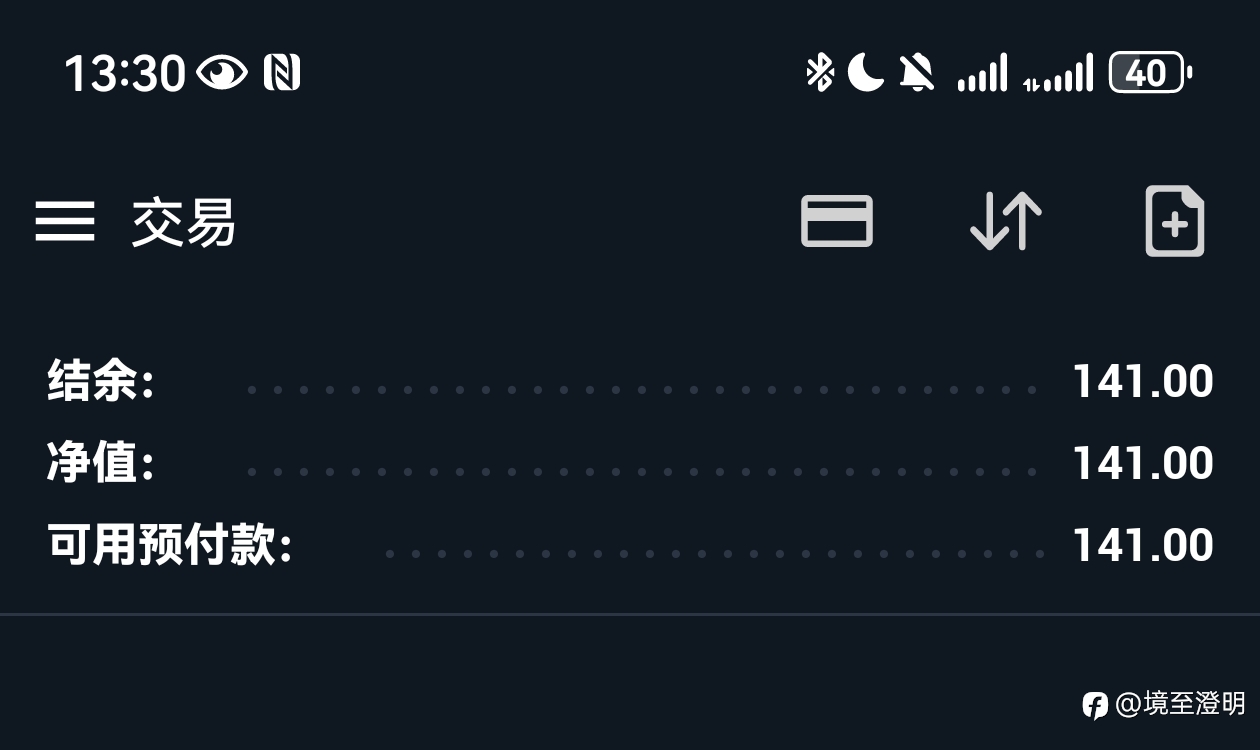Image resolution: width=1260 pixels, height=750 pixels.
Task: Tap the 可用预付款 amount 141.00
Action: coord(1143,545)
